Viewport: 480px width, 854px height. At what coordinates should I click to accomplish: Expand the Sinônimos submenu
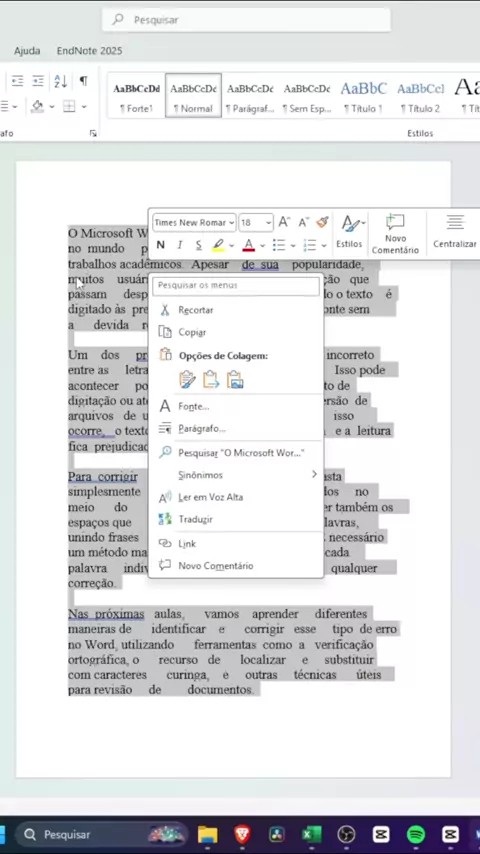(x=236, y=475)
